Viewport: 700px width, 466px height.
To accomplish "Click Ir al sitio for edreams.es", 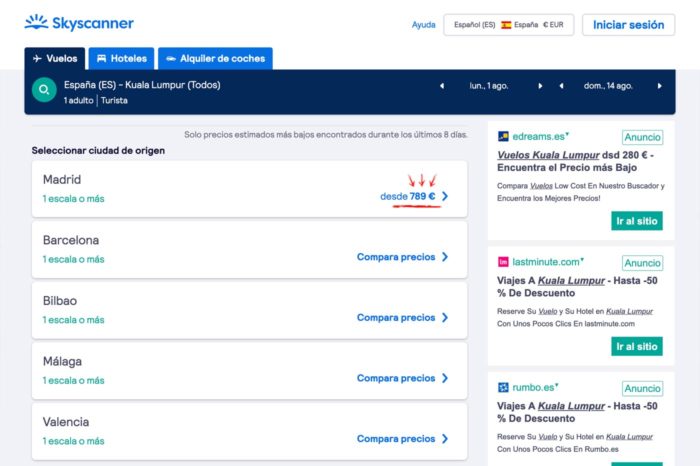I will 637,221.
